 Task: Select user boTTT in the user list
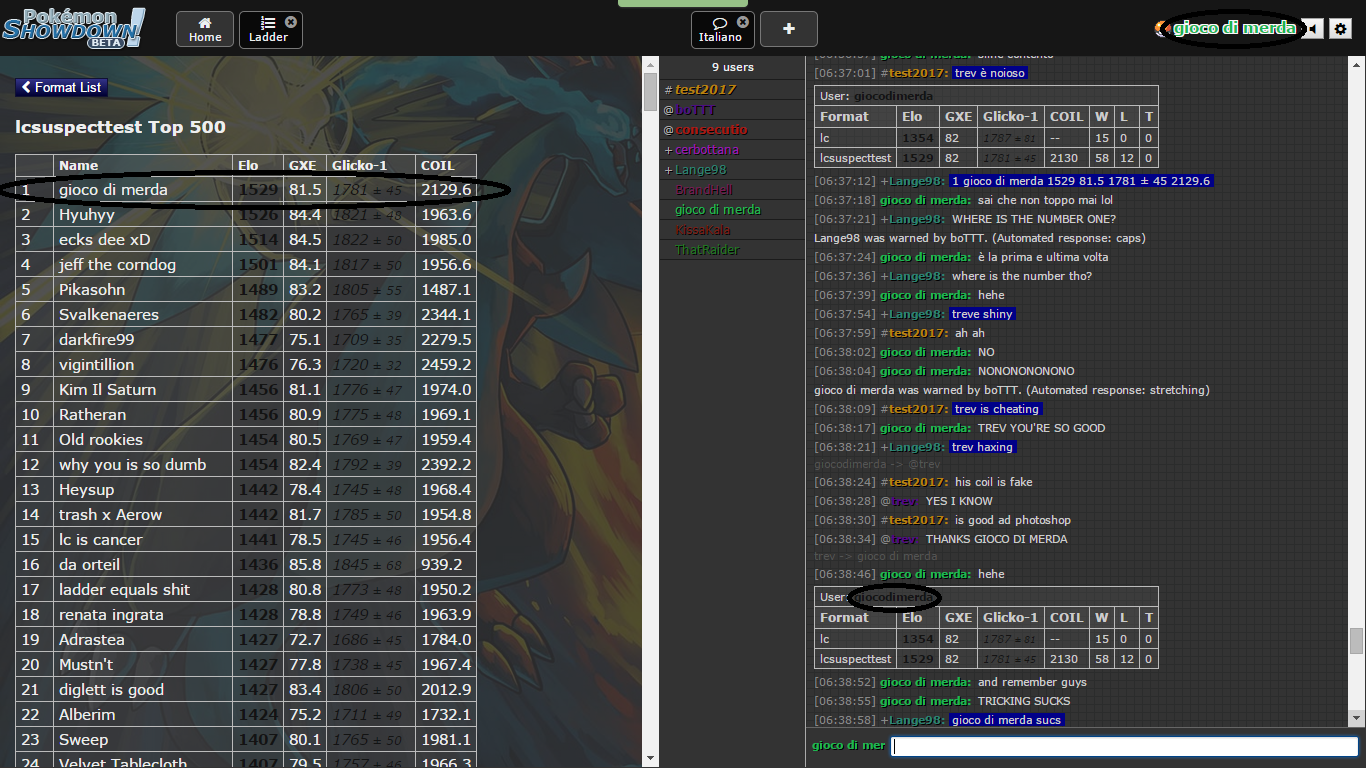[732, 110]
